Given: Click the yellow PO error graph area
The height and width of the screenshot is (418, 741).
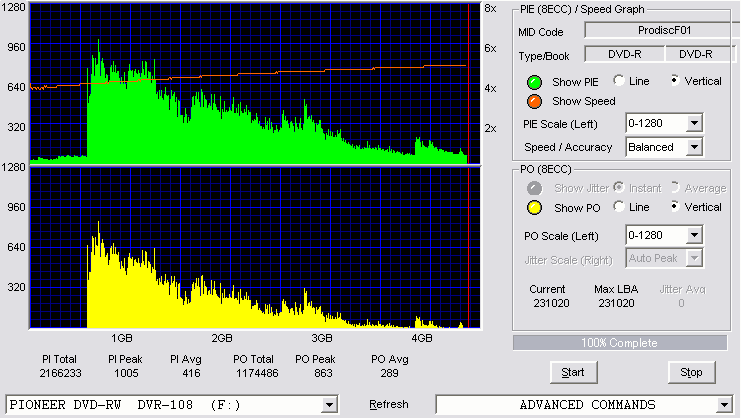Looking at the screenshot, I should click(x=255, y=247).
